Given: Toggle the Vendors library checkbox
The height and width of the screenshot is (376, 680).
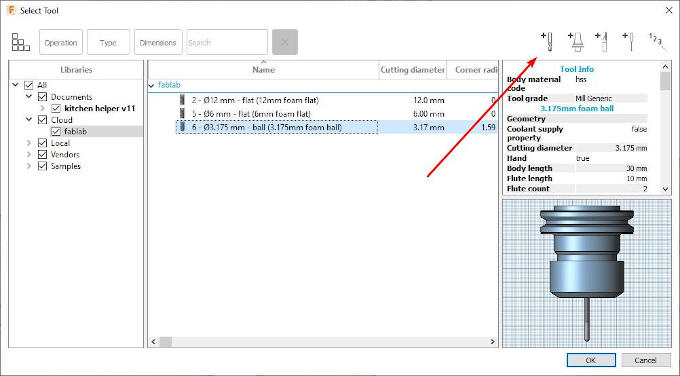Looking at the screenshot, I should click(x=42, y=154).
